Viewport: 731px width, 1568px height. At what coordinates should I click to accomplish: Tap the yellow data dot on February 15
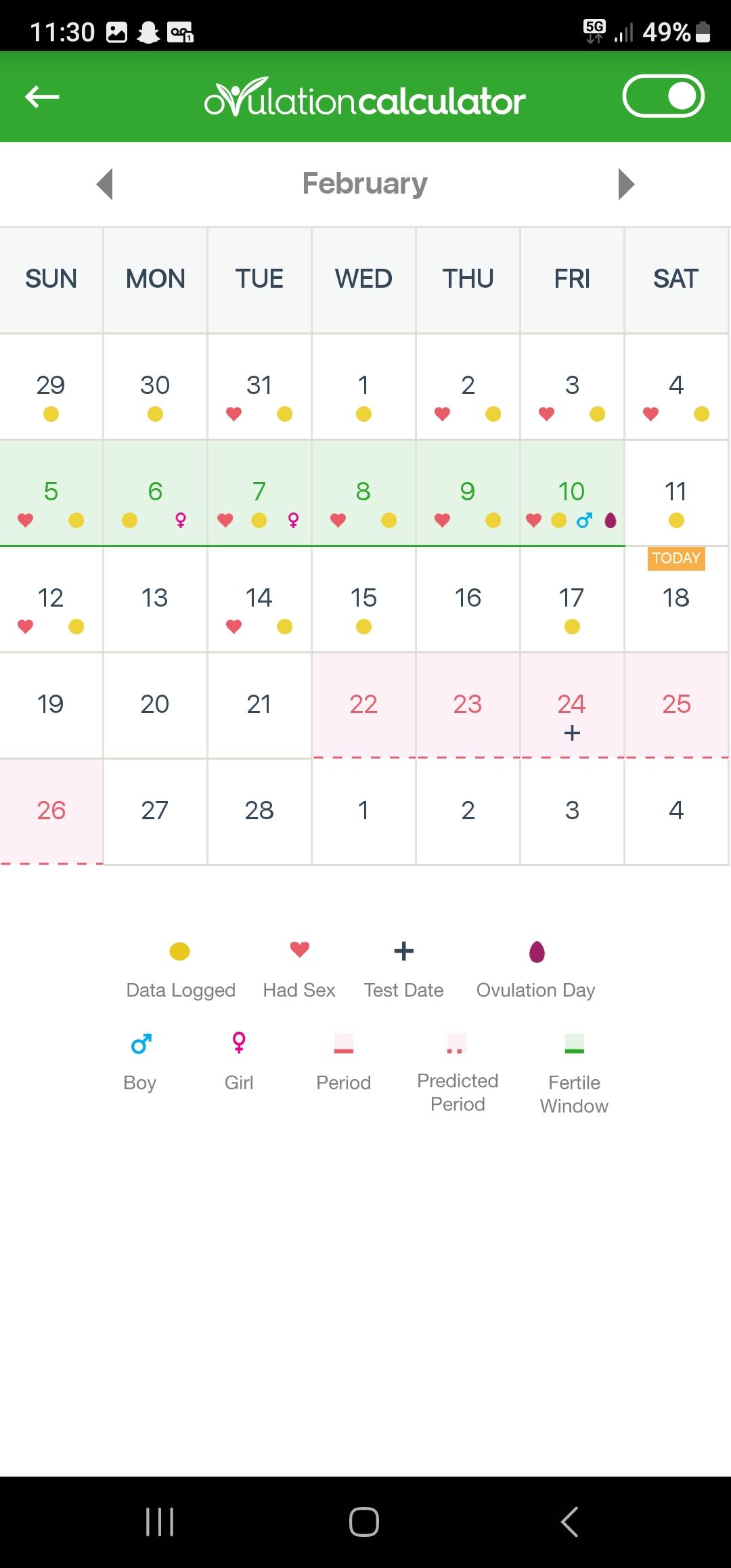tap(363, 626)
